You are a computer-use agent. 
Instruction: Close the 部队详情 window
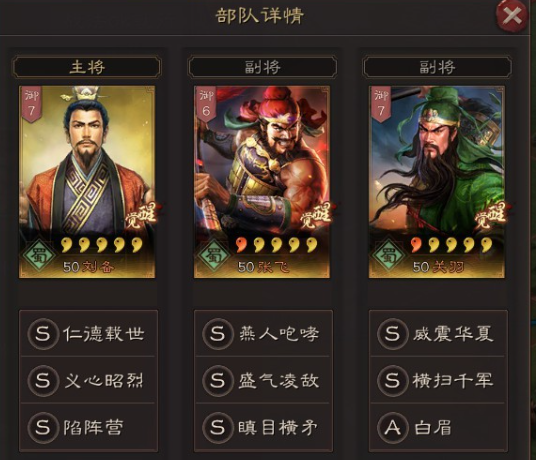pyautogui.click(x=511, y=16)
